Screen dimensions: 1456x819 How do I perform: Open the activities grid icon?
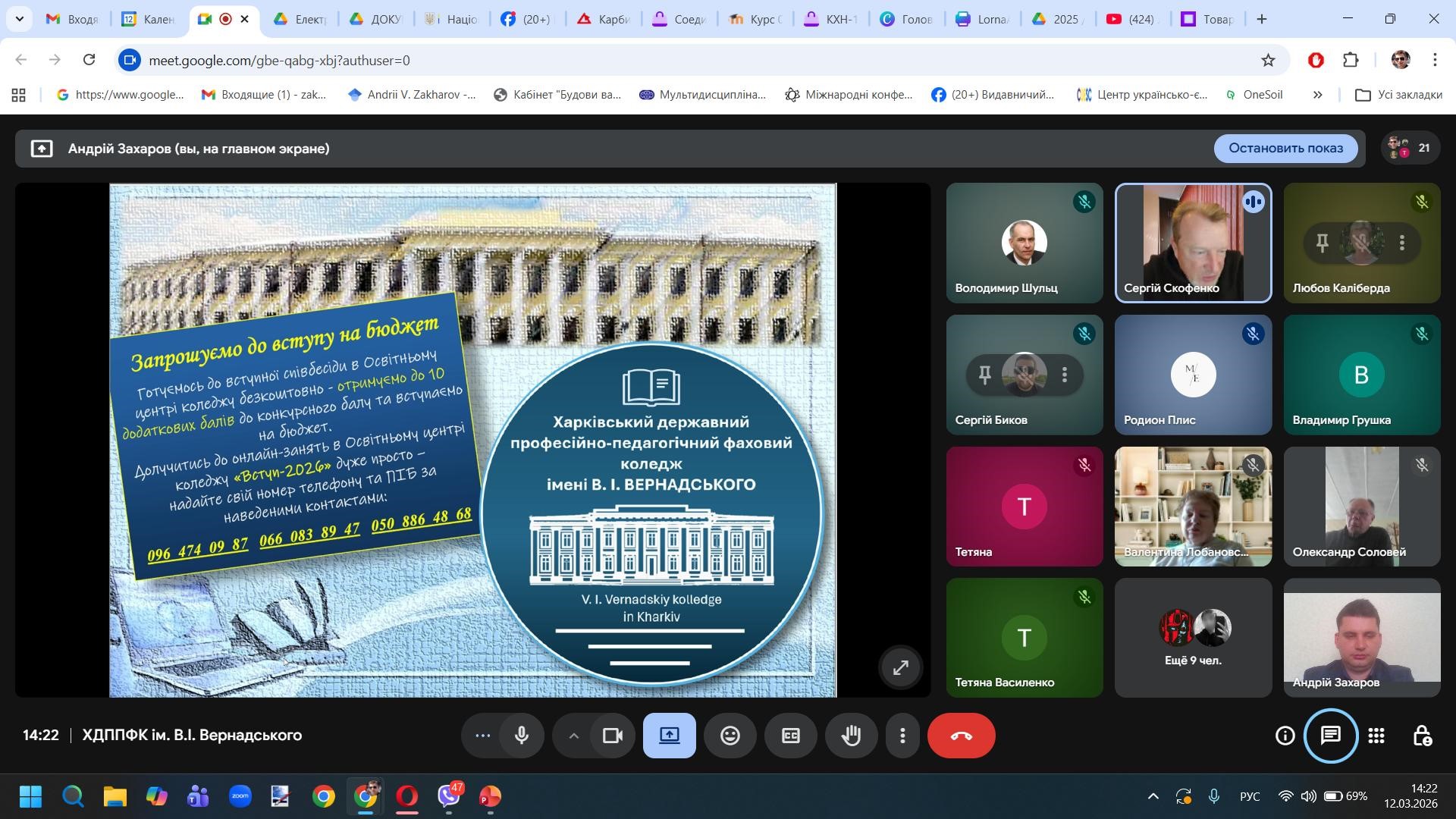pyautogui.click(x=1376, y=736)
